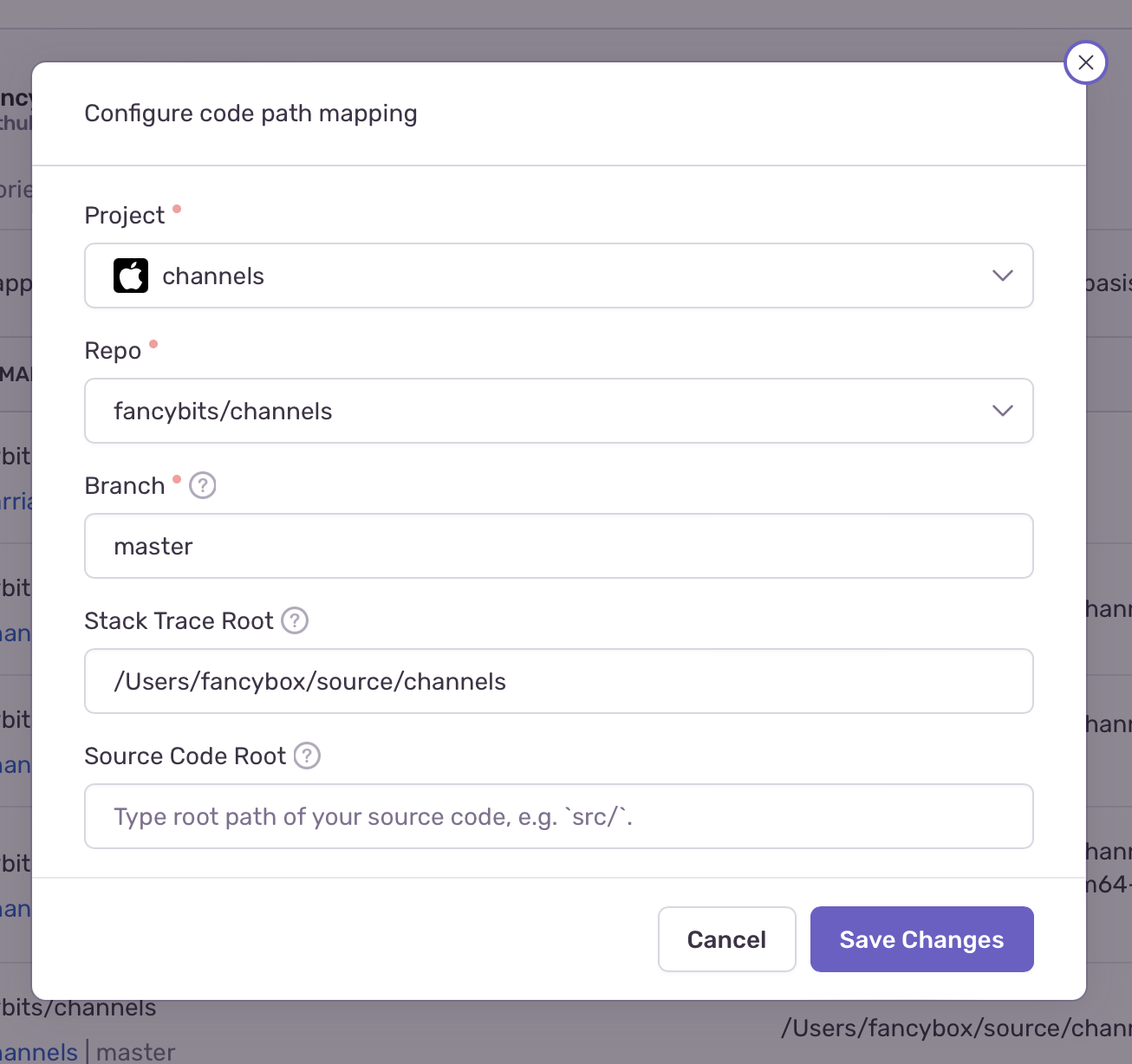The width and height of the screenshot is (1132, 1064).
Task: Click the Apple platform icon beside channels
Action: (131, 276)
